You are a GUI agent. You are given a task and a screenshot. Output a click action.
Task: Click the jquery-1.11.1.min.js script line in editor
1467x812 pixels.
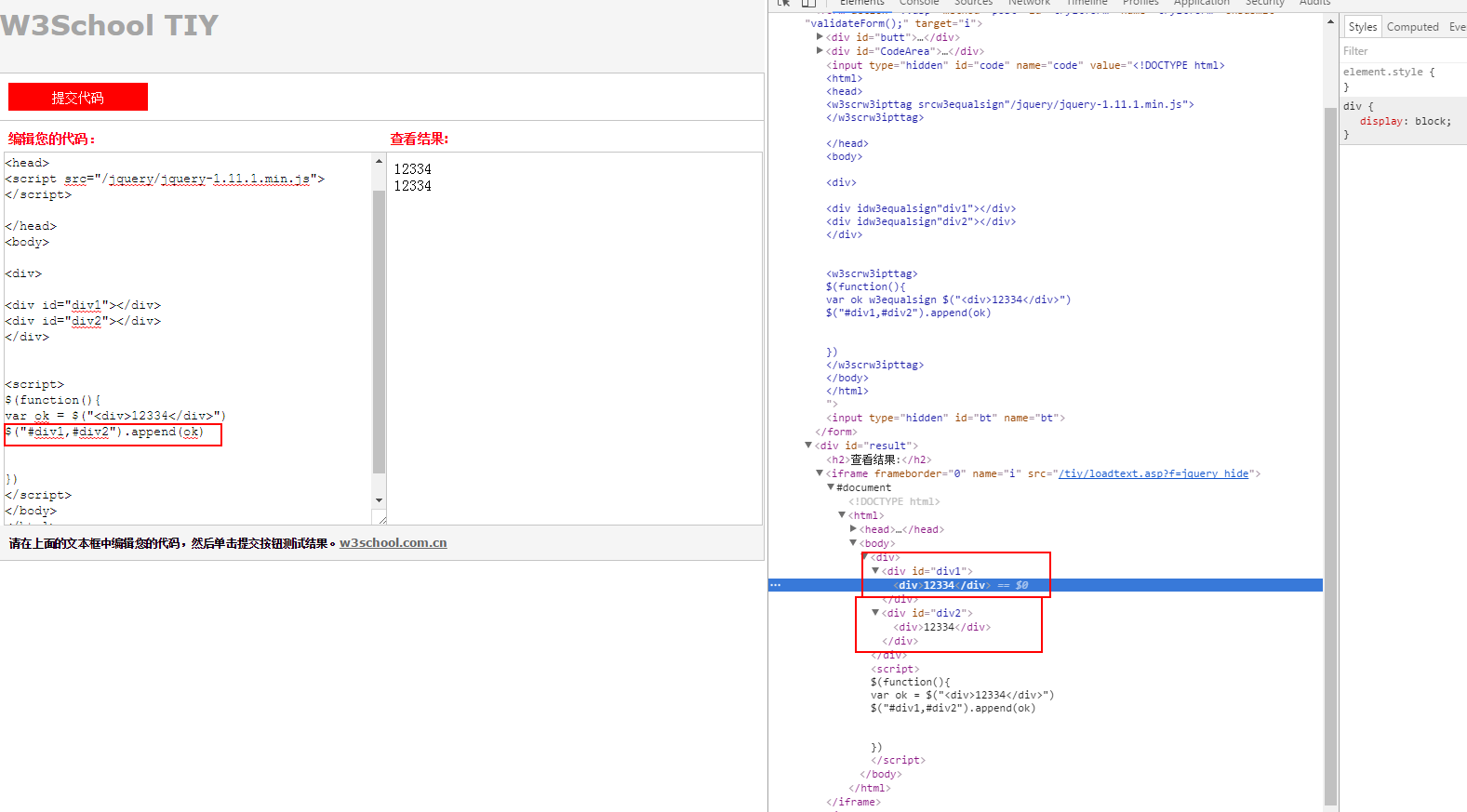(165, 179)
